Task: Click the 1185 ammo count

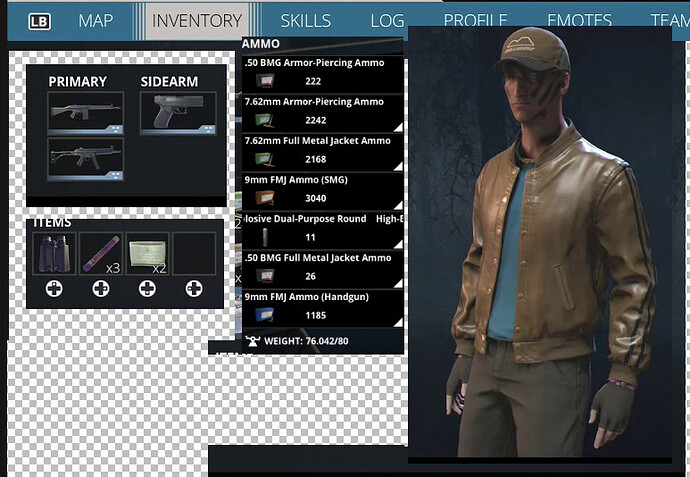Action: (x=316, y=315)
